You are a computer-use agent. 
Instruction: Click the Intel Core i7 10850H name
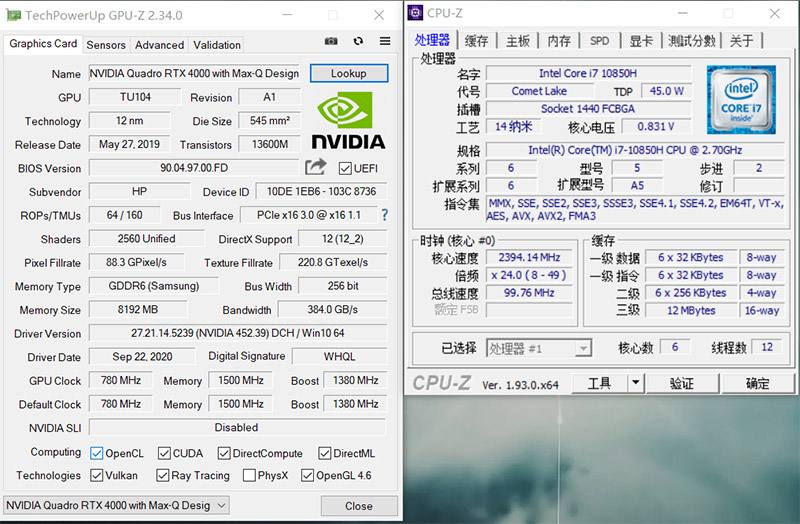(x=588, y=73)
